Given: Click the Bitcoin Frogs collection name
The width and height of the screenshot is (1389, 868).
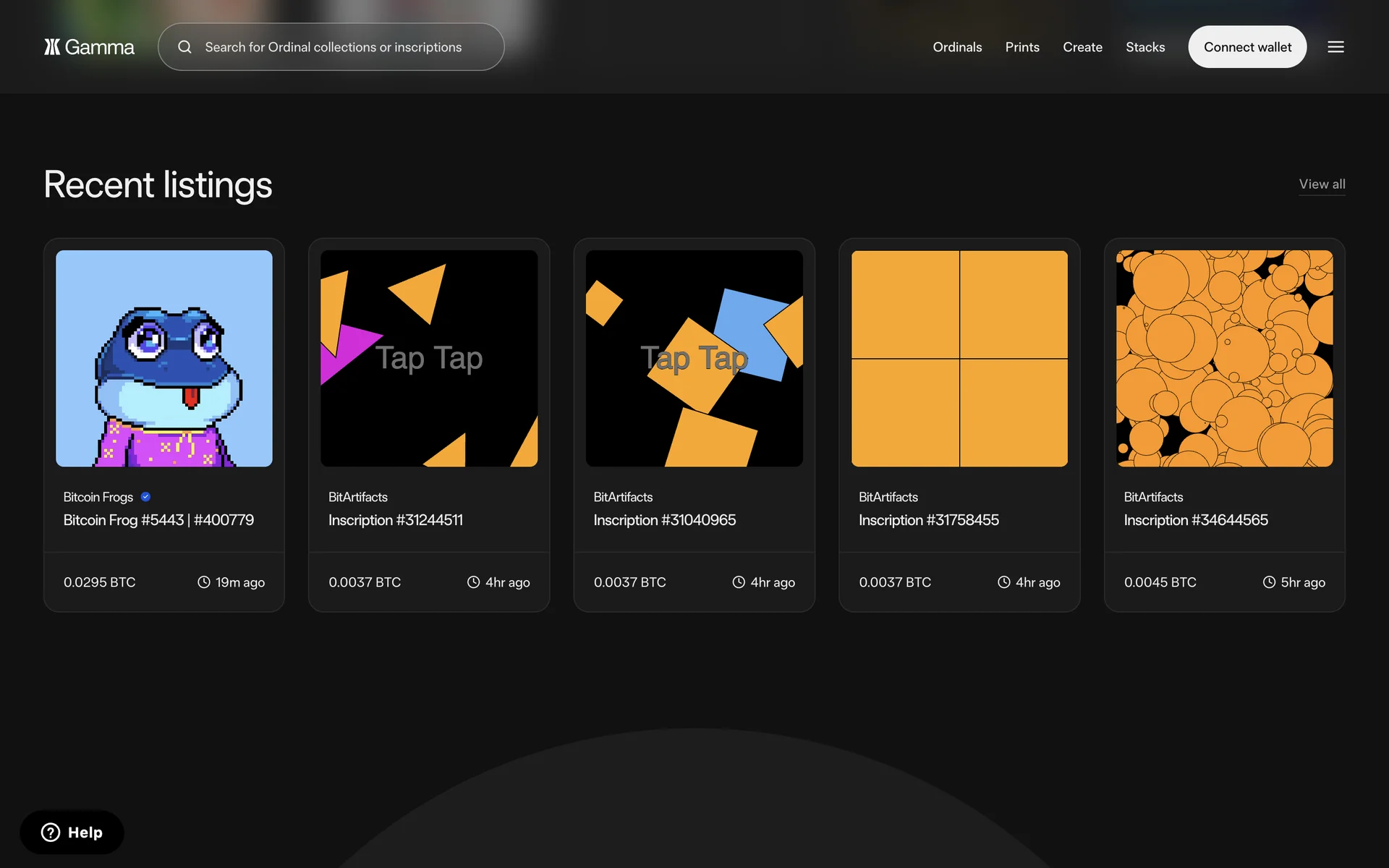Looking at the screenshot, I should (x=98, y=497).
